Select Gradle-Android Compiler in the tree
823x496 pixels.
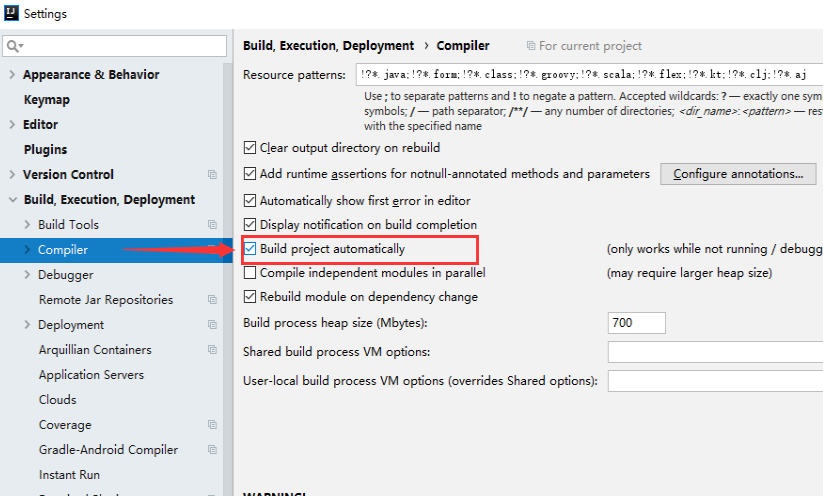point(108,450)
